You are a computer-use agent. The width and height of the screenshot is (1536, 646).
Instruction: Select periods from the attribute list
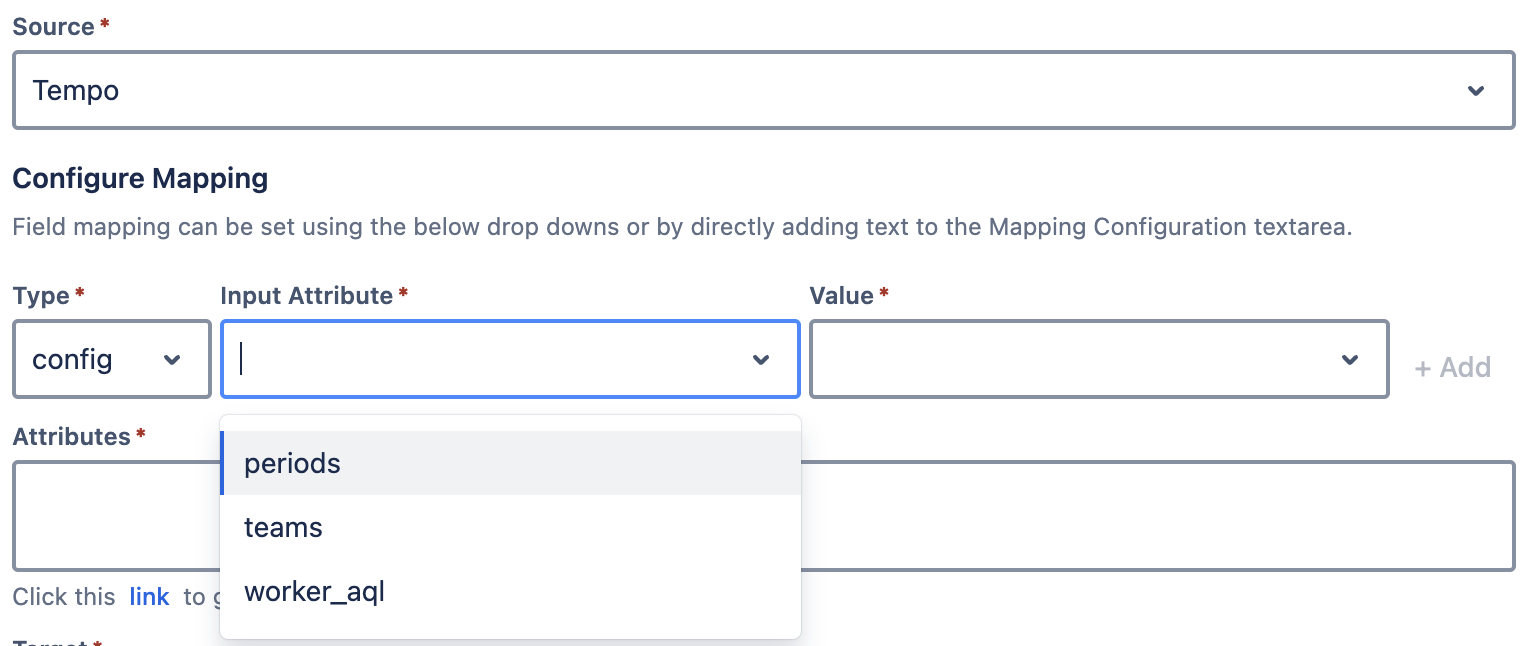tap(292, 463)
